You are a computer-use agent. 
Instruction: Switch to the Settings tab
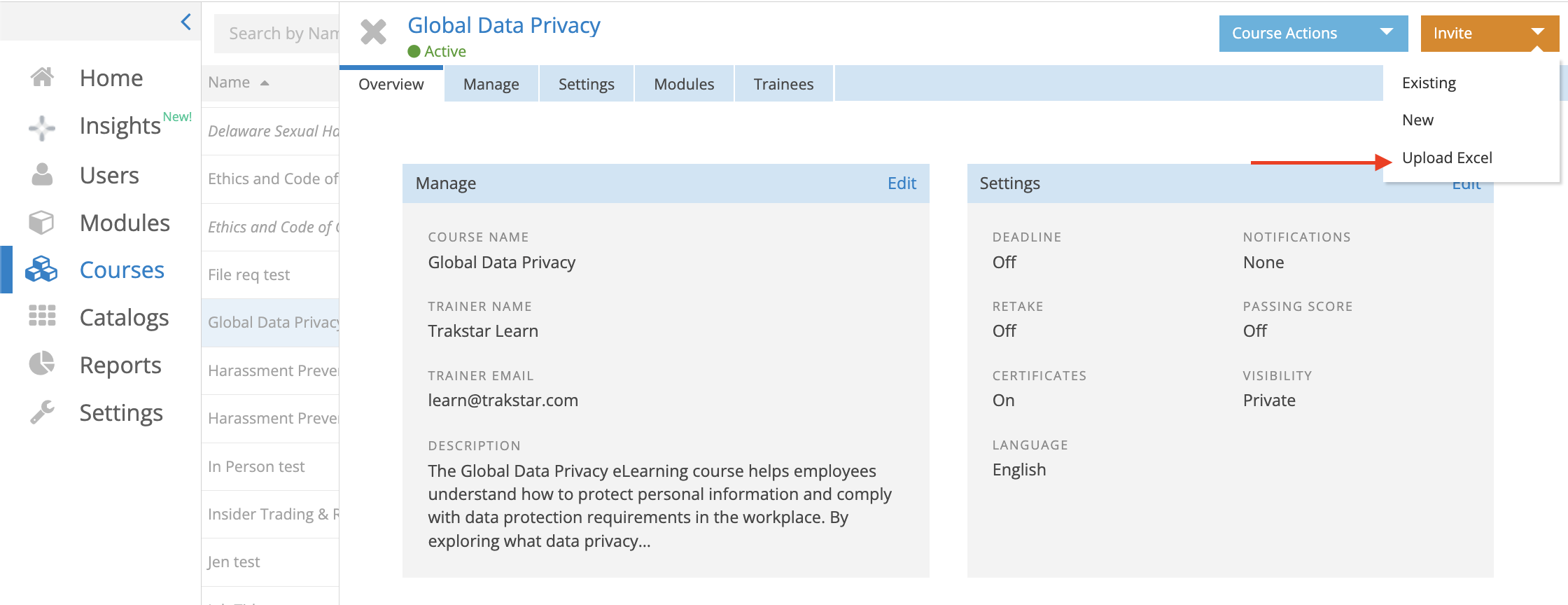[587, 84]
